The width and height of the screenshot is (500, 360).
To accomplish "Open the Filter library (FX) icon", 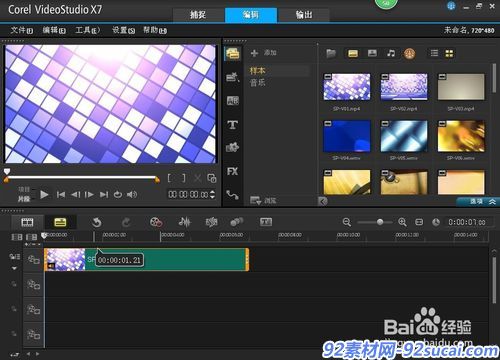I will click(232, 171).
